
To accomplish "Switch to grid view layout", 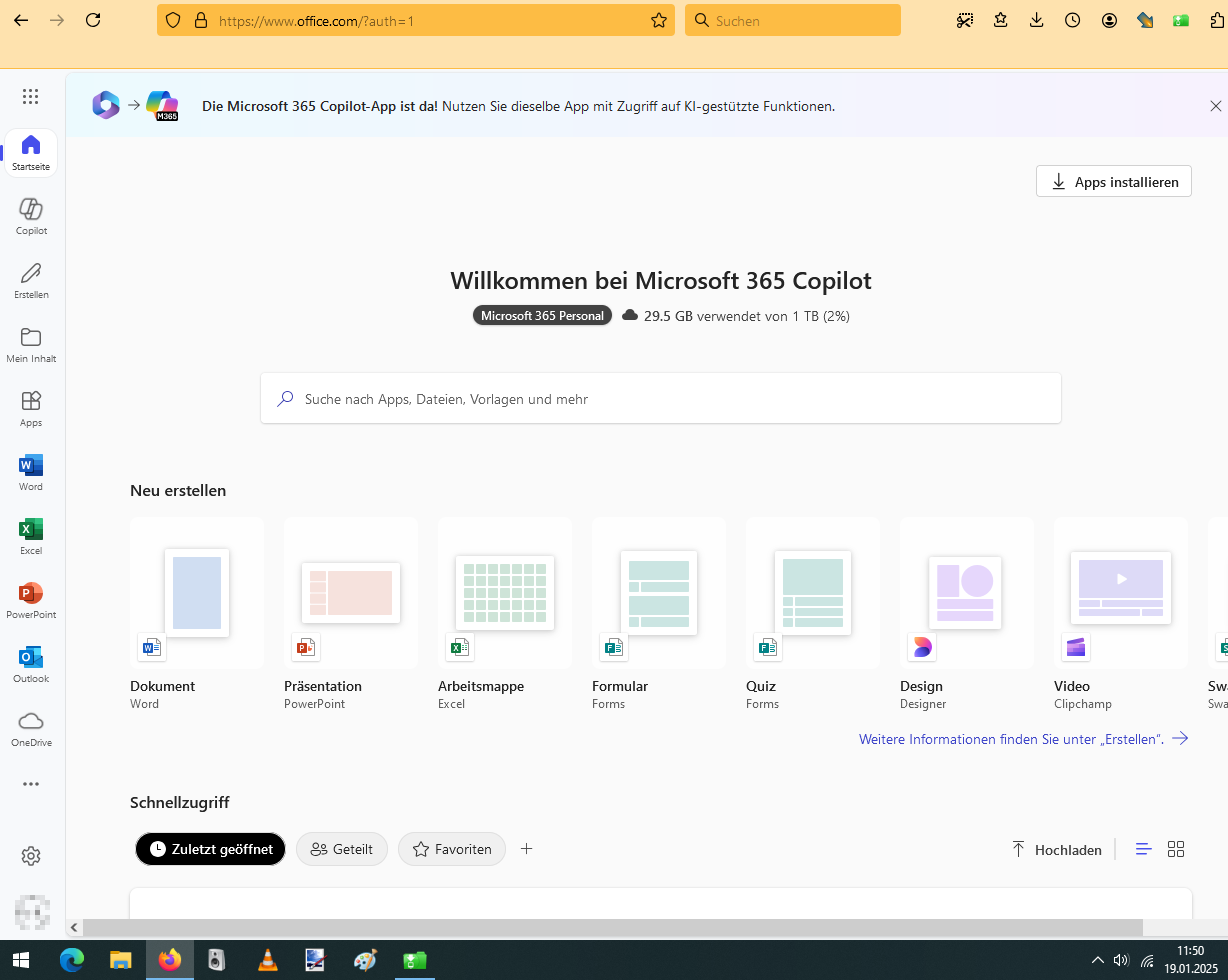I will [x=1176, y=849].
